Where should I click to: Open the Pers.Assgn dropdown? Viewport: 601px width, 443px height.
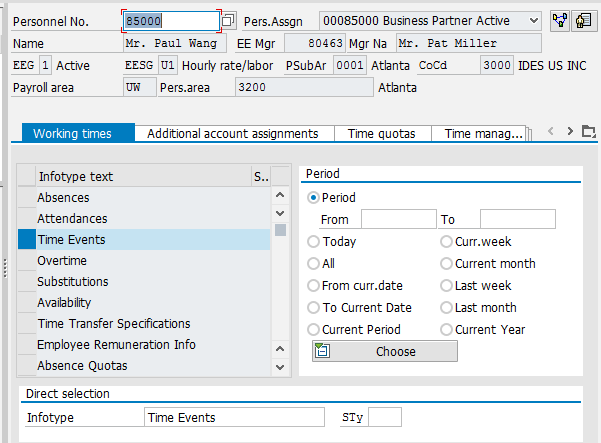531,21
